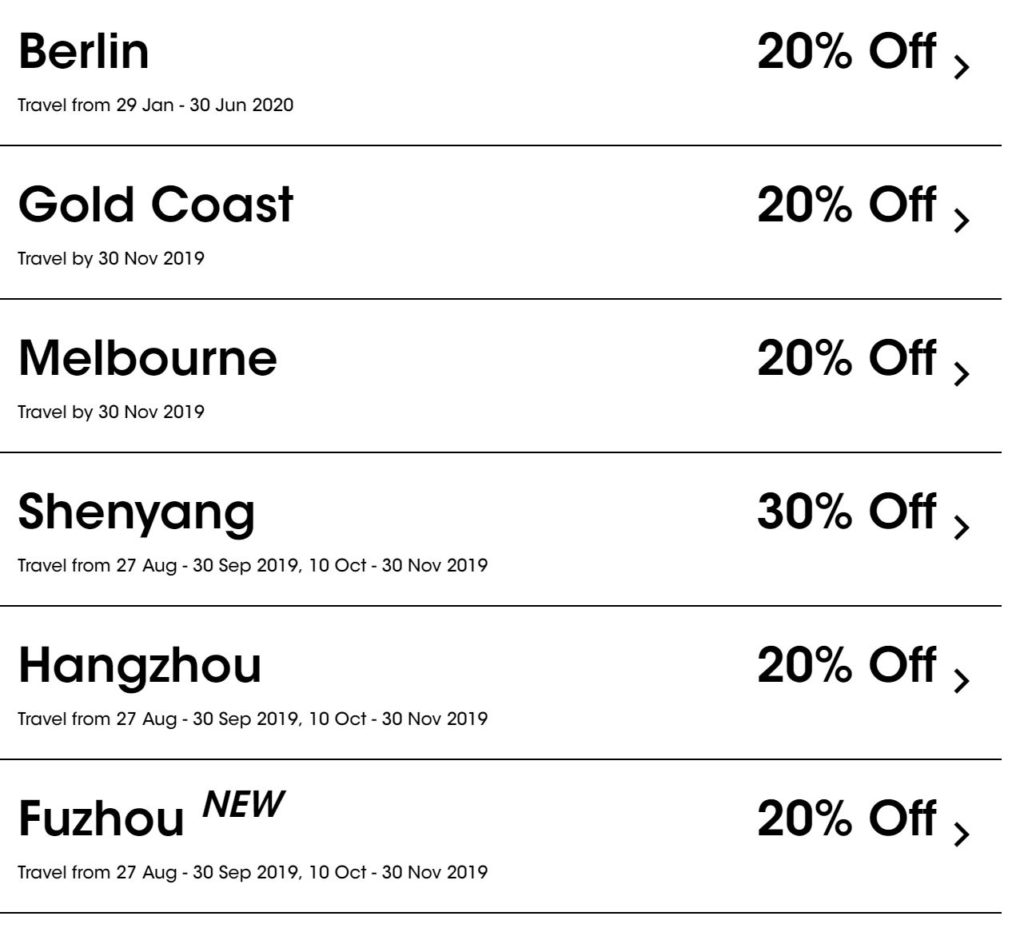Expand the Hangzhou deal chevron
Viewport: 1024px width, 940px height.
coord(961,682)
